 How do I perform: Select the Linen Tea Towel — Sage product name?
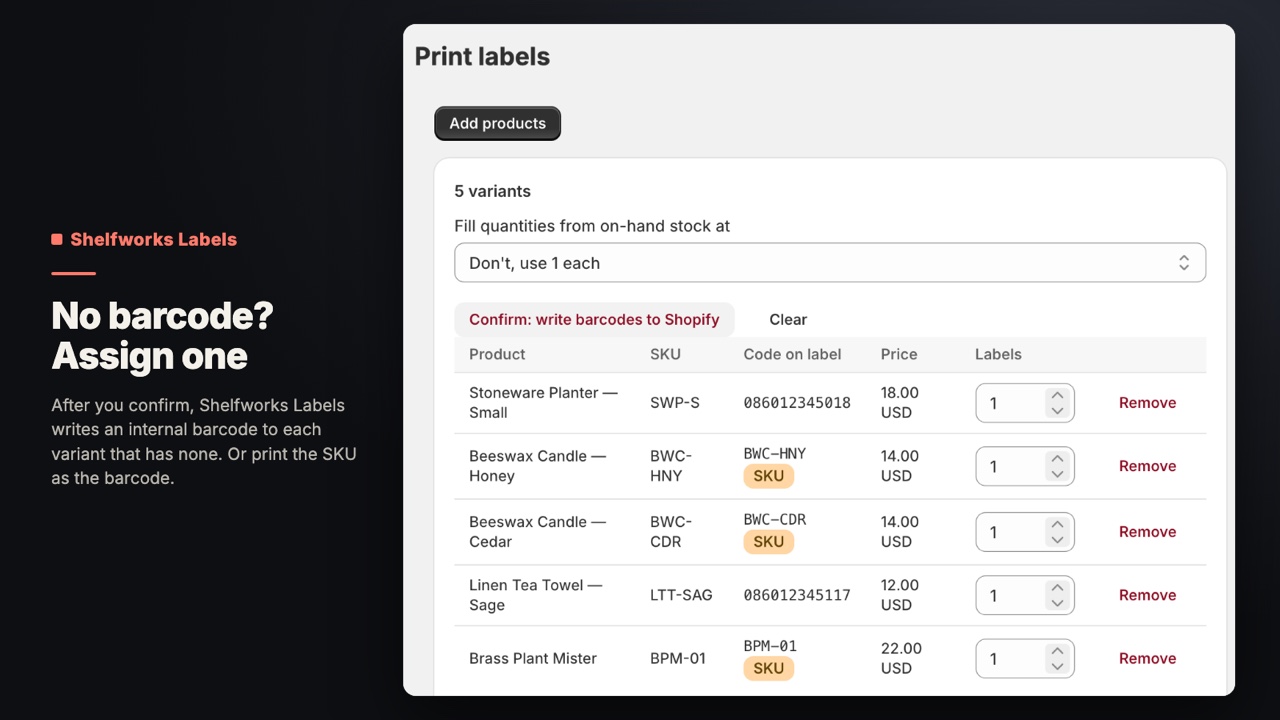535,595
